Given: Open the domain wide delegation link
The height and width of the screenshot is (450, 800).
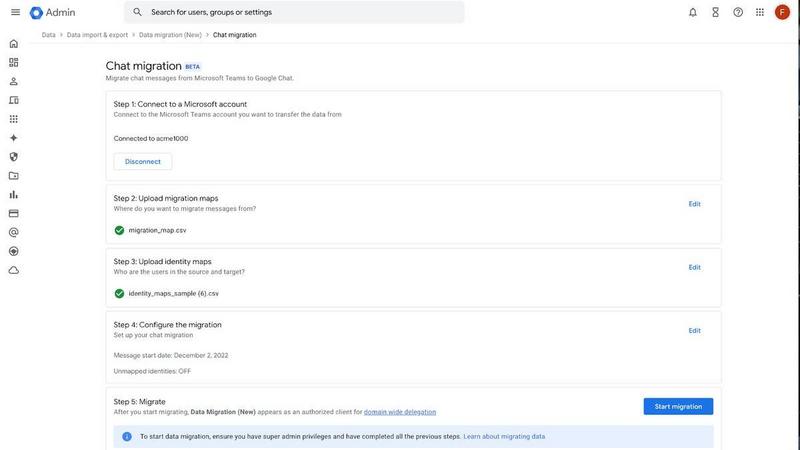Looking at the screenshot, I should pos(400,412).
